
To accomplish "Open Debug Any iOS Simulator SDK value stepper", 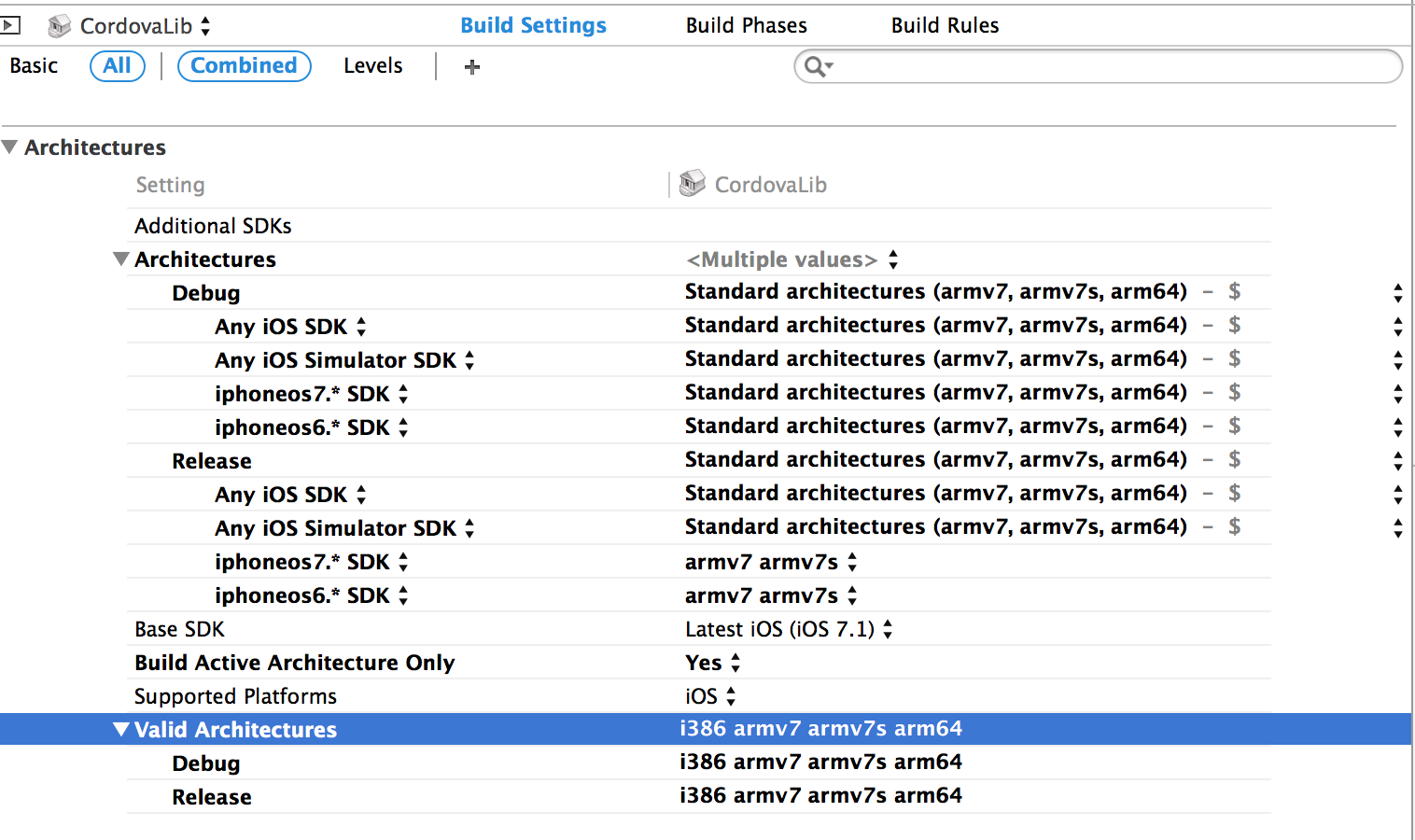I will [x=1397, y=359].
